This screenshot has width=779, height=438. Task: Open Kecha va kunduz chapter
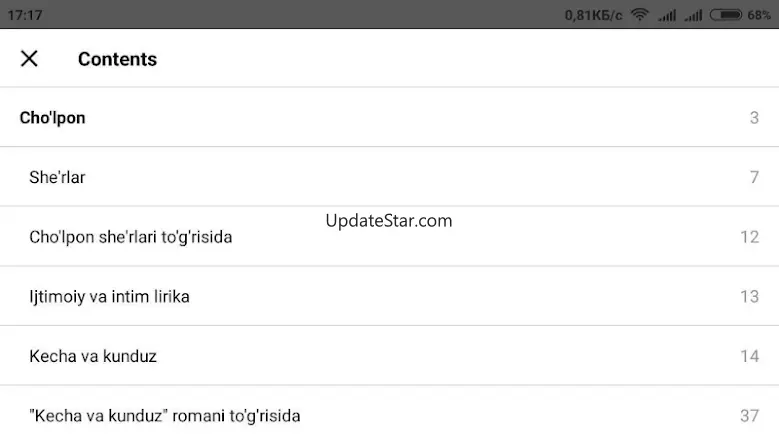(x=390, y=356)
